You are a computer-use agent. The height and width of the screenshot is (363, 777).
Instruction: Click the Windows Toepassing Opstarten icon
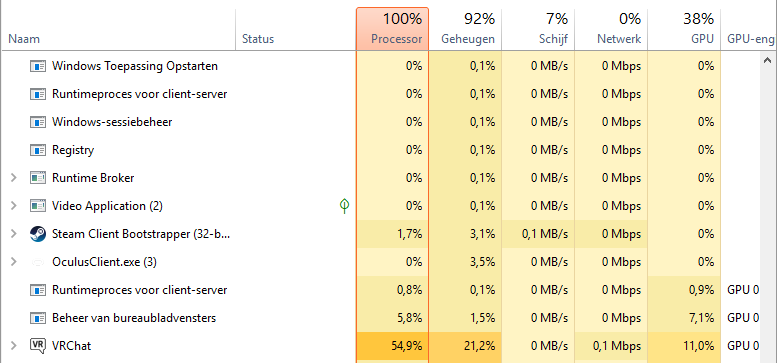point(38,66)
